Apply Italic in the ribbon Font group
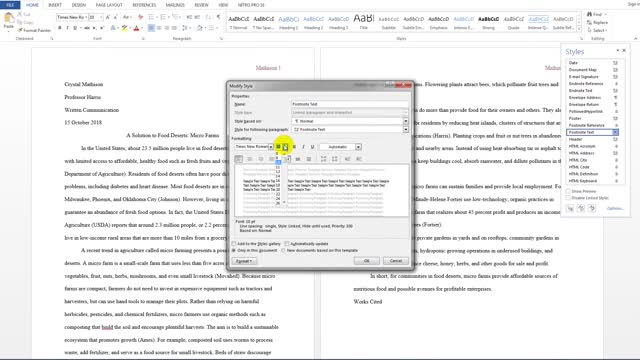Viewport: 640px width, 360px height. point(67,28)
